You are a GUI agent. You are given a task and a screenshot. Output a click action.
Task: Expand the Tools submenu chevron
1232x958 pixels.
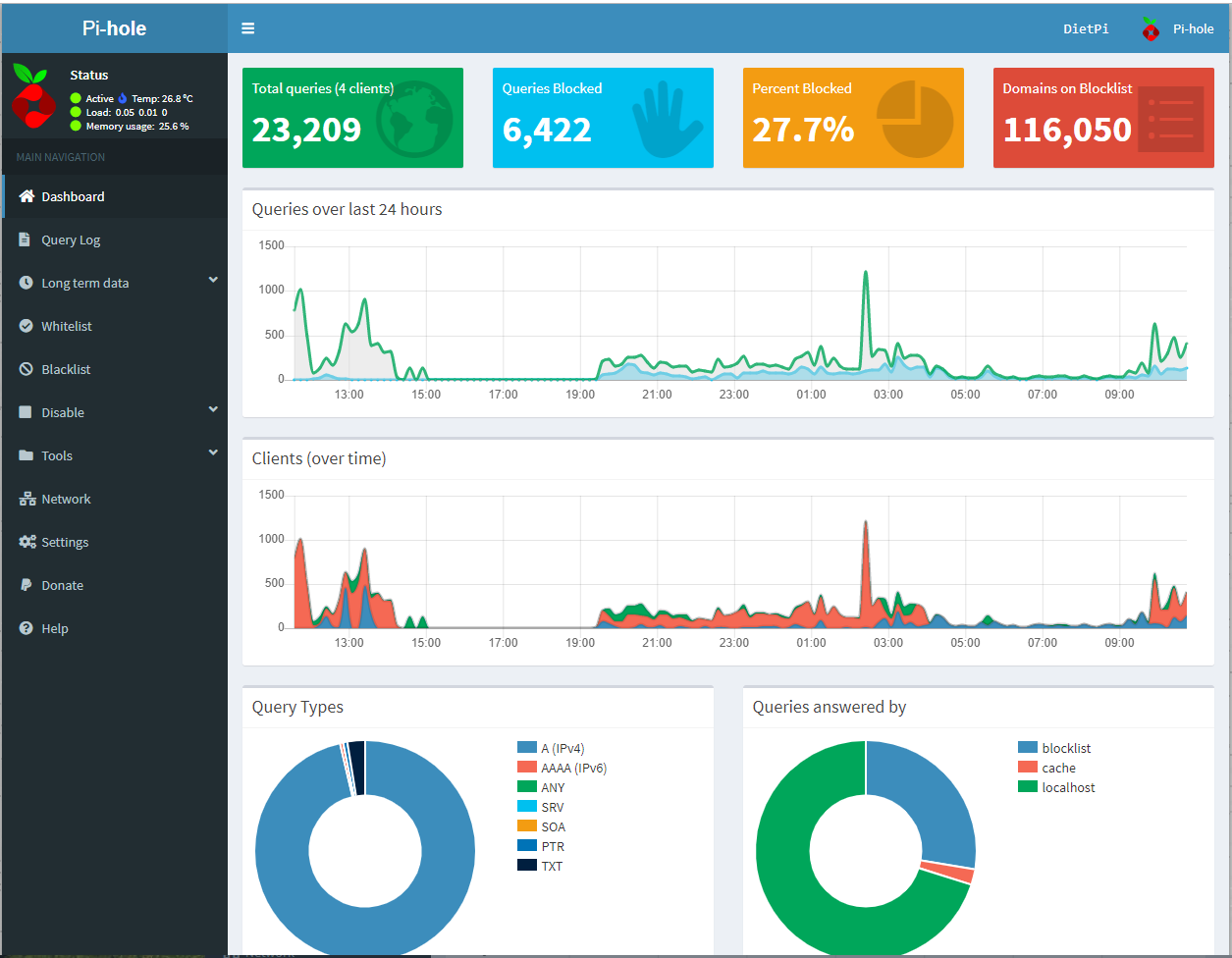click(213, 453)
